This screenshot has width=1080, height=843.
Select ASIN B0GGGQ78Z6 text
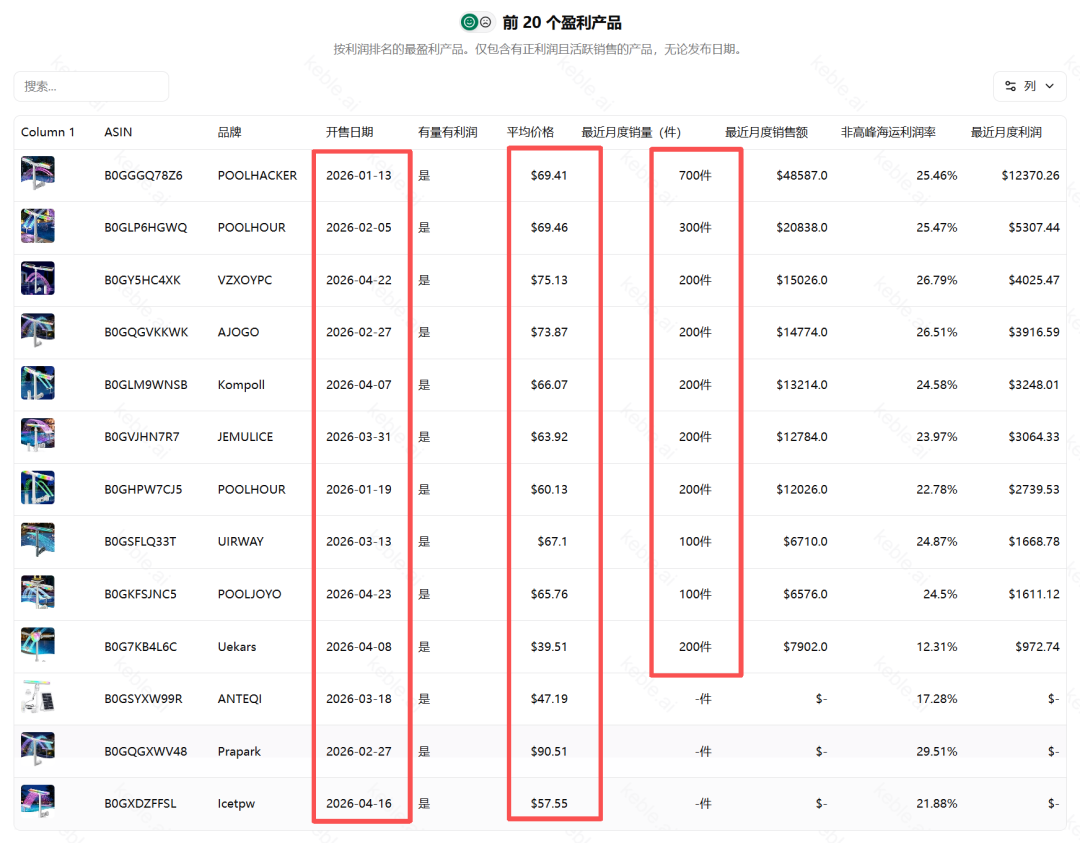pyautogui.click(x=143, y=176)
